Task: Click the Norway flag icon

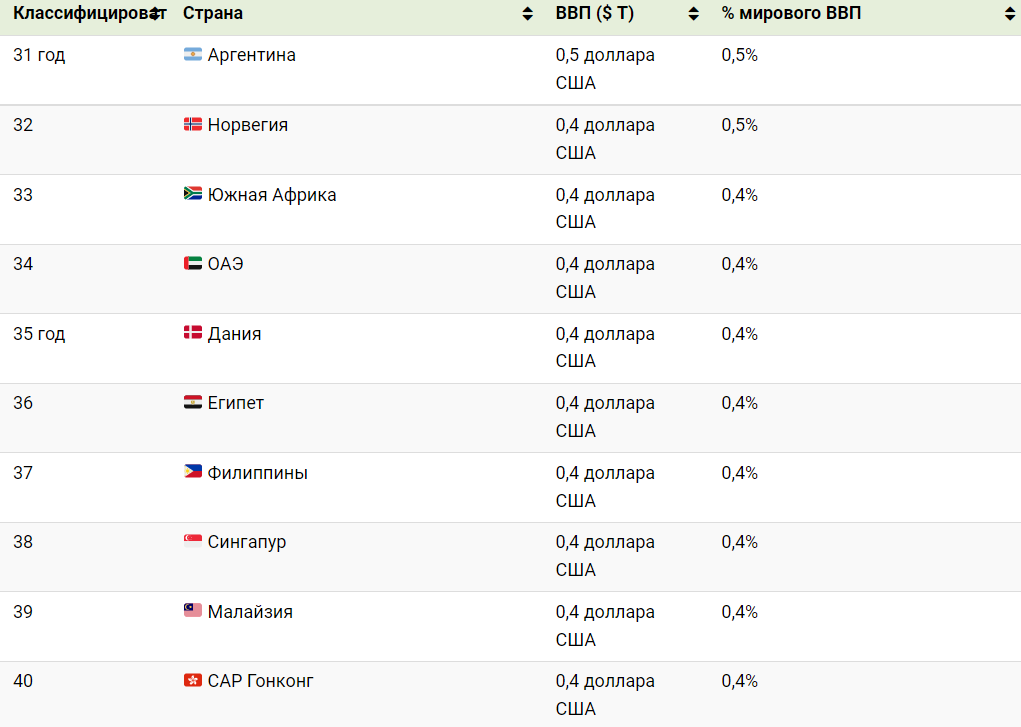Action: (x=193, y=125)
